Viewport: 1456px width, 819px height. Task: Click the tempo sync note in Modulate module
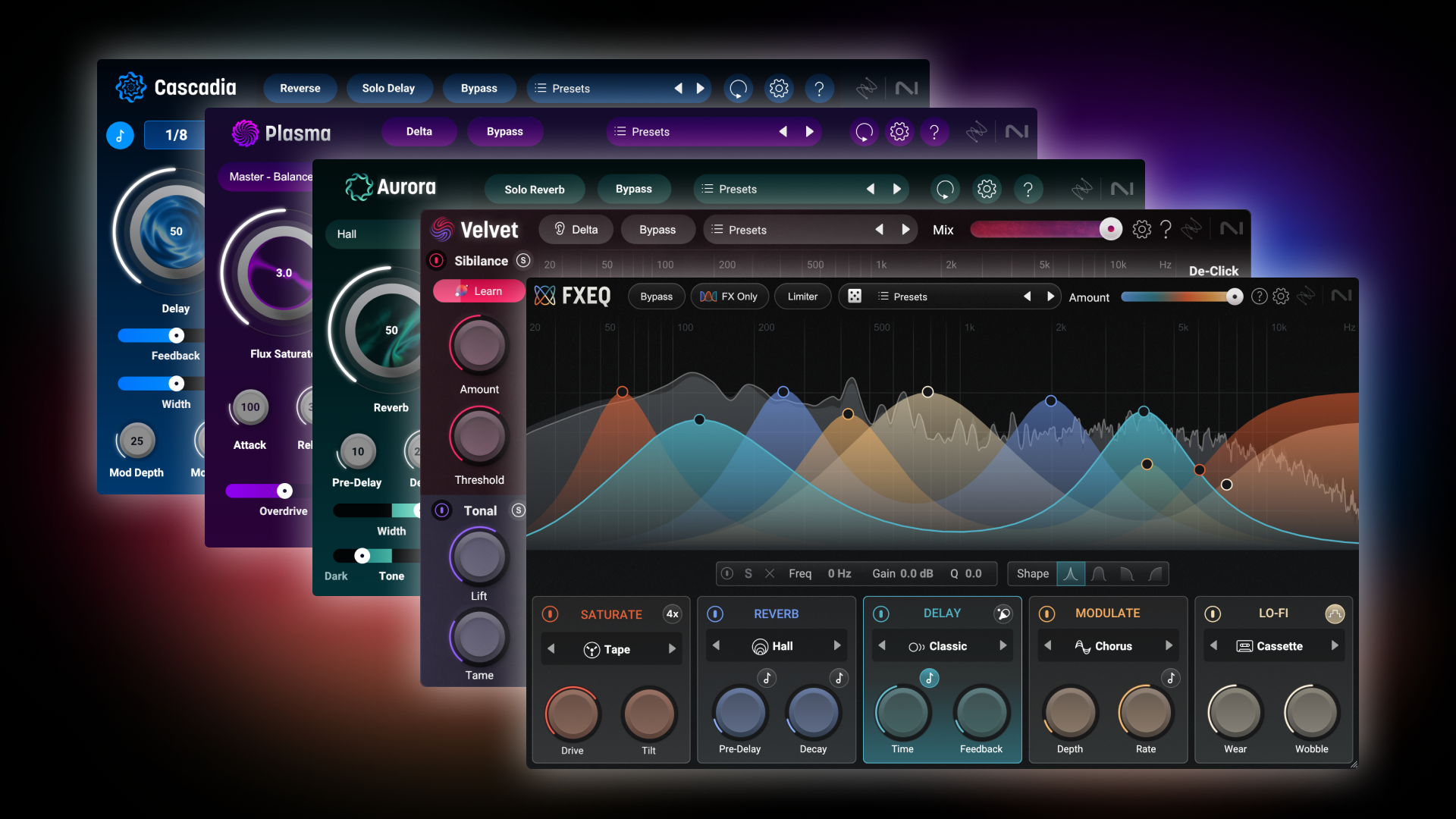(x=1171, y=678)
